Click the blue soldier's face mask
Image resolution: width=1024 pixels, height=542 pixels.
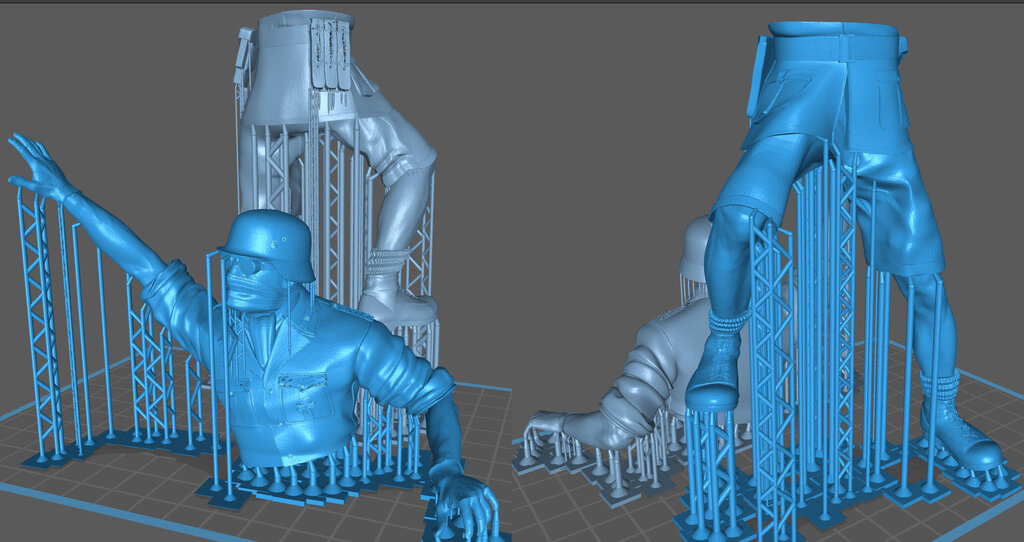click(248, 290)
